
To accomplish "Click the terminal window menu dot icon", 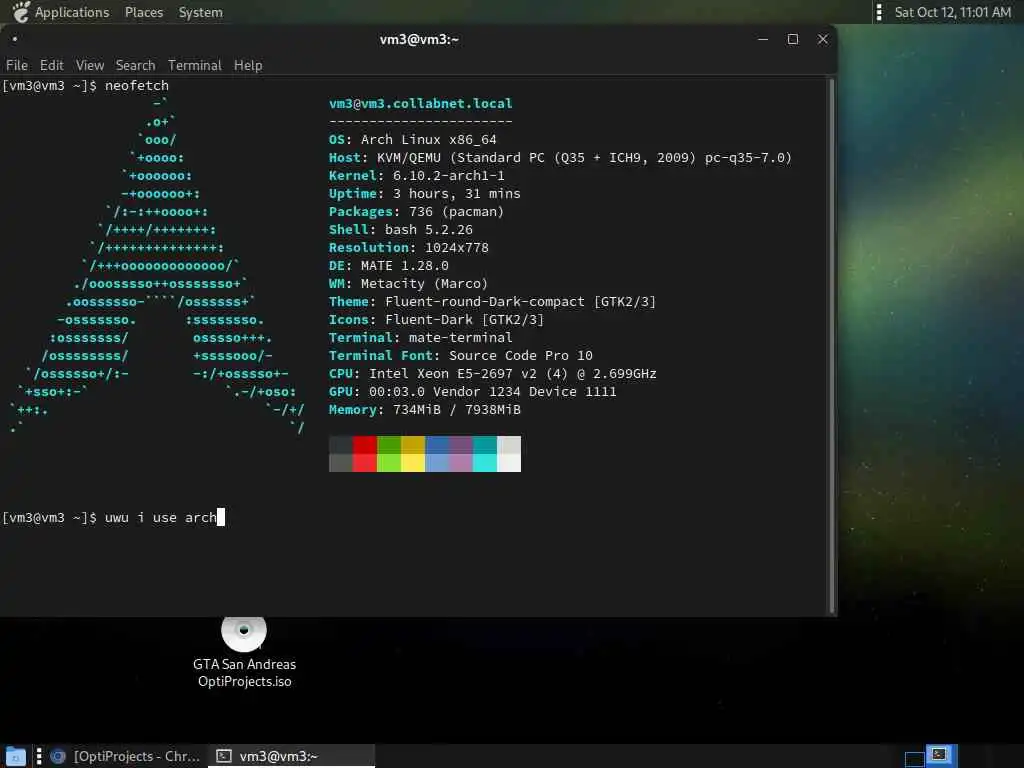I will [x=14, y=39].
